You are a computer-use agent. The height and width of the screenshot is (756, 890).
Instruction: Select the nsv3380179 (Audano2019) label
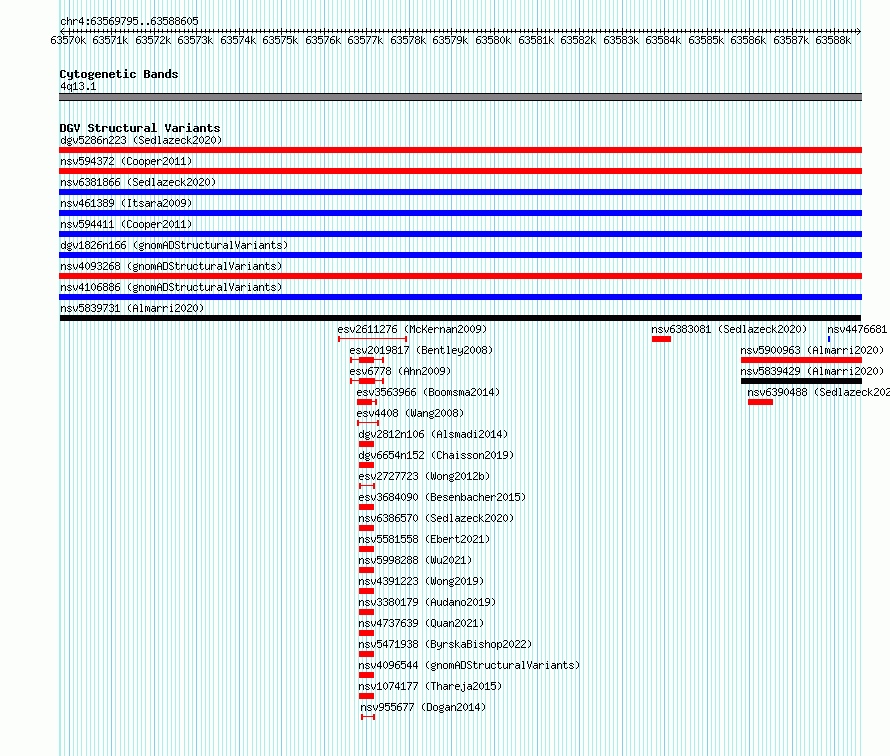[427, 602]
